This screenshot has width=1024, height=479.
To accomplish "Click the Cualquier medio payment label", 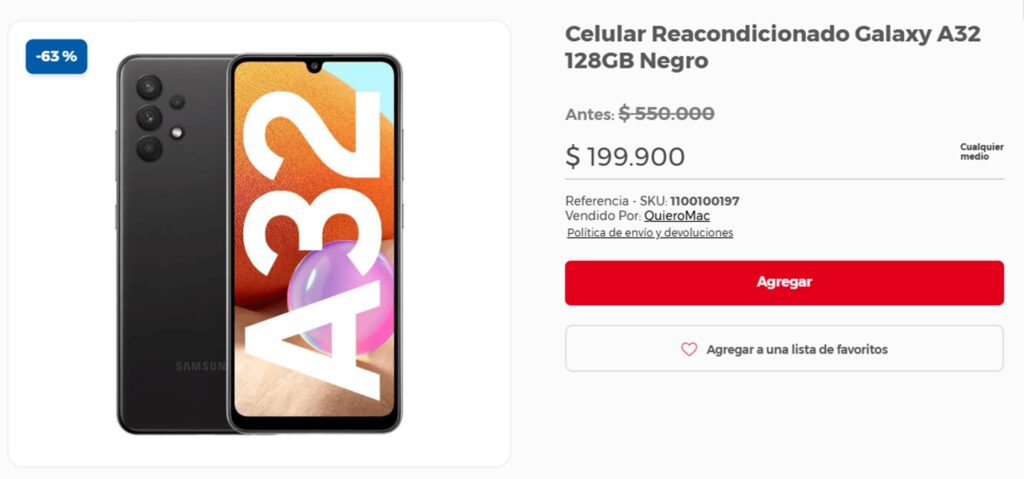I will coord(982,152).
